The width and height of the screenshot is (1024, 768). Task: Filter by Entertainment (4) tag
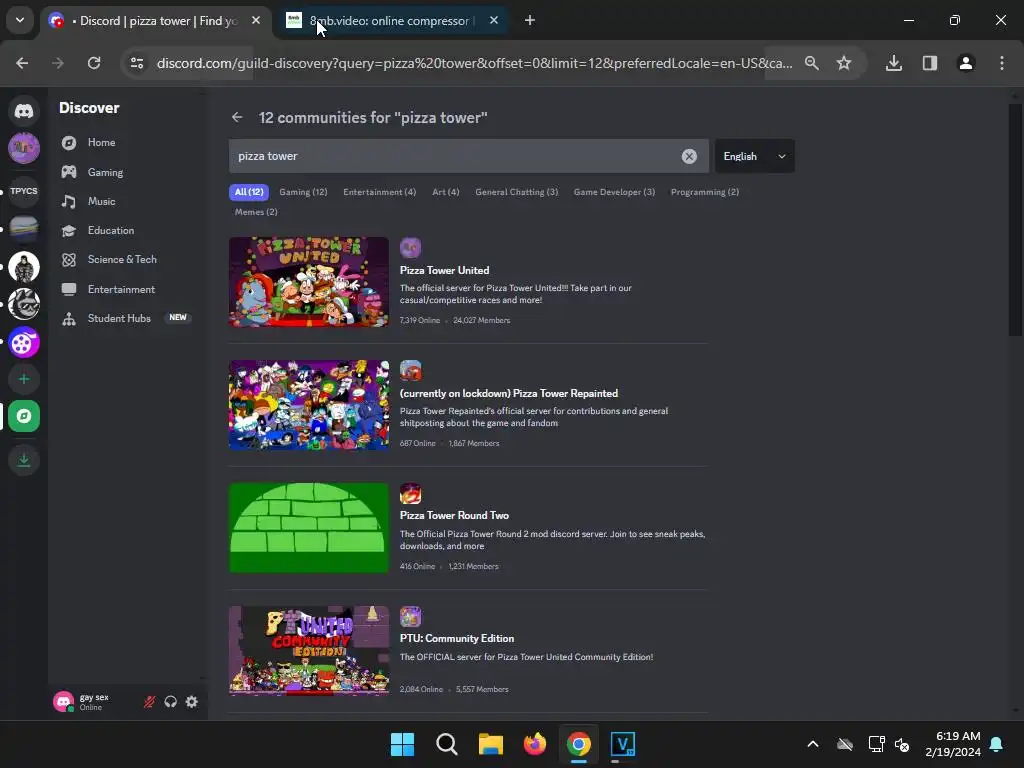coord(379,192)
